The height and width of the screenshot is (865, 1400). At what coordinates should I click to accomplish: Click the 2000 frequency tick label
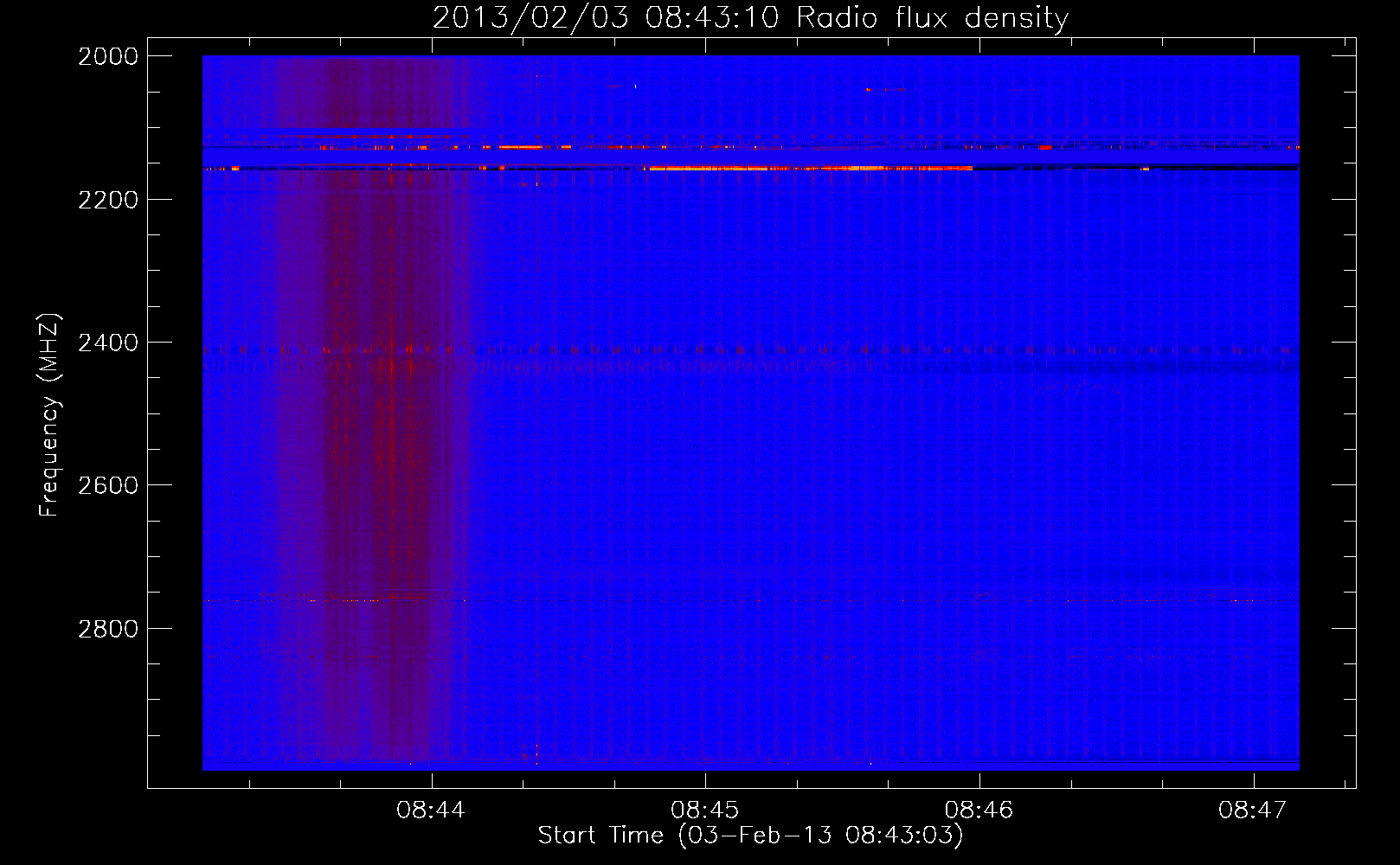108,56
